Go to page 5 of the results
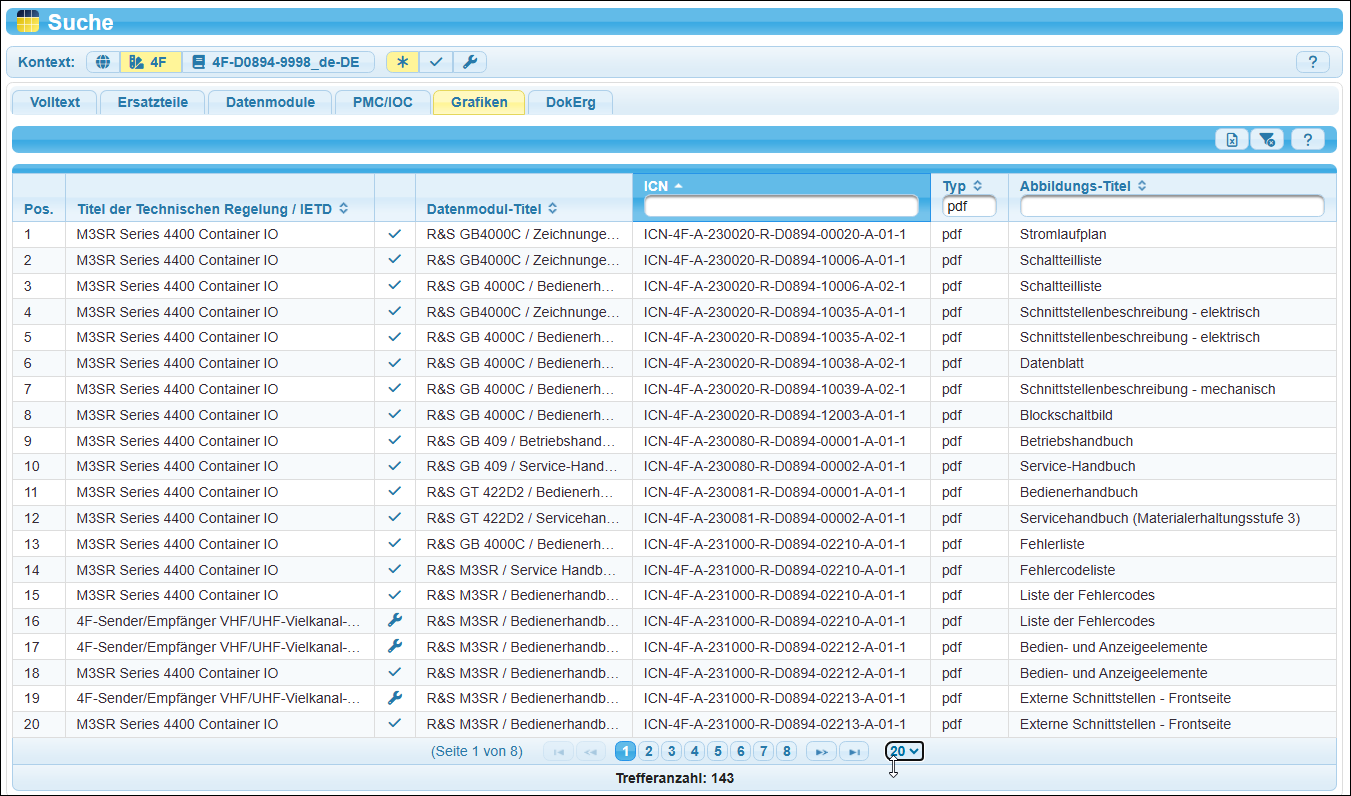The image size is (1351, 796). pyautogui.click(x=717, y=751)
